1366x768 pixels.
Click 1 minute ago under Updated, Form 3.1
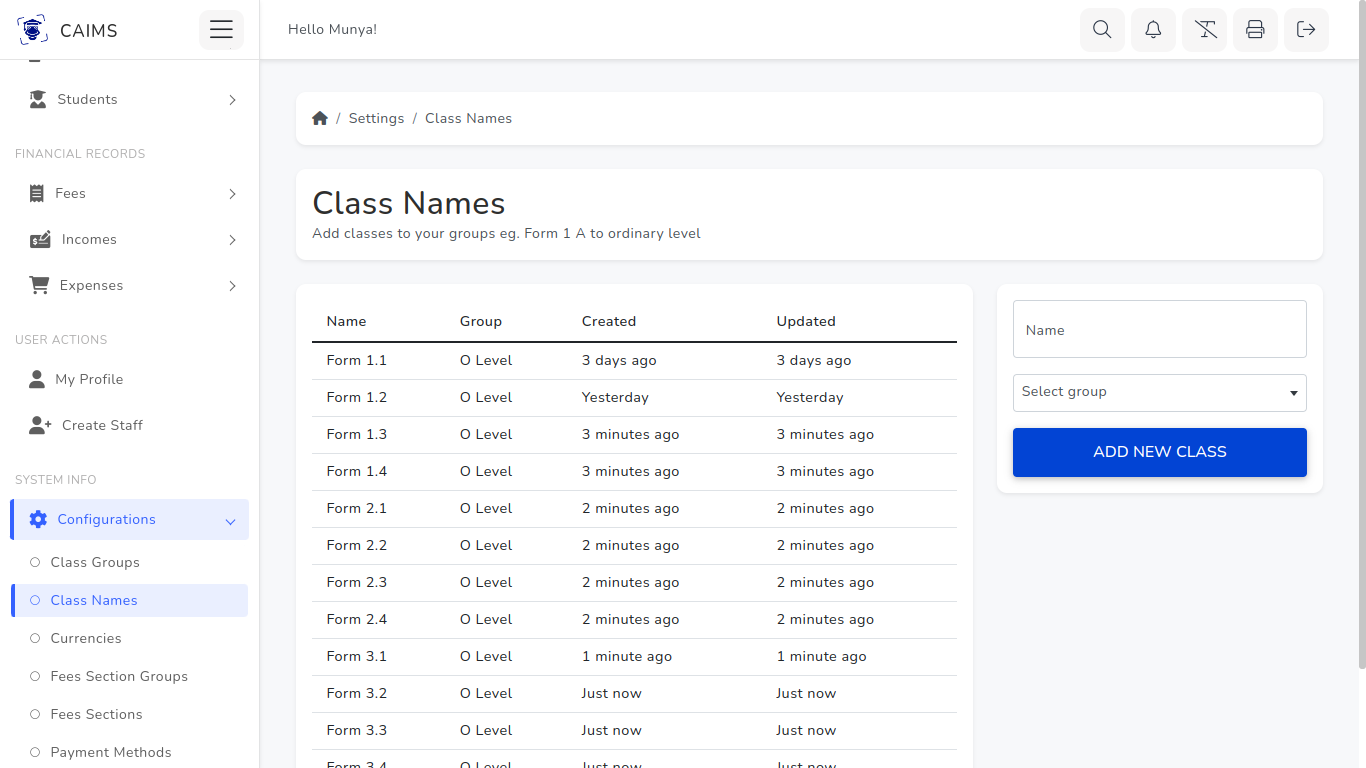pyautogui.click(x=821, y=656)
